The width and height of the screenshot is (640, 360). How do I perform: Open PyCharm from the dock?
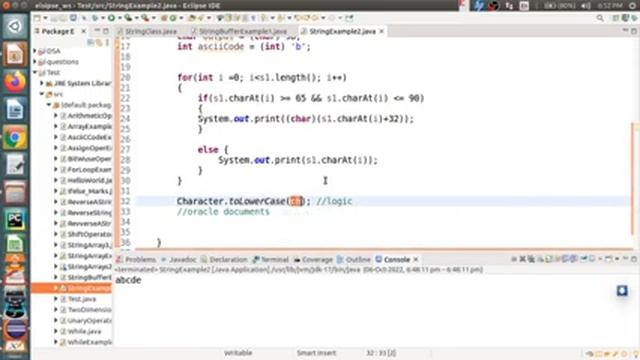15,220
